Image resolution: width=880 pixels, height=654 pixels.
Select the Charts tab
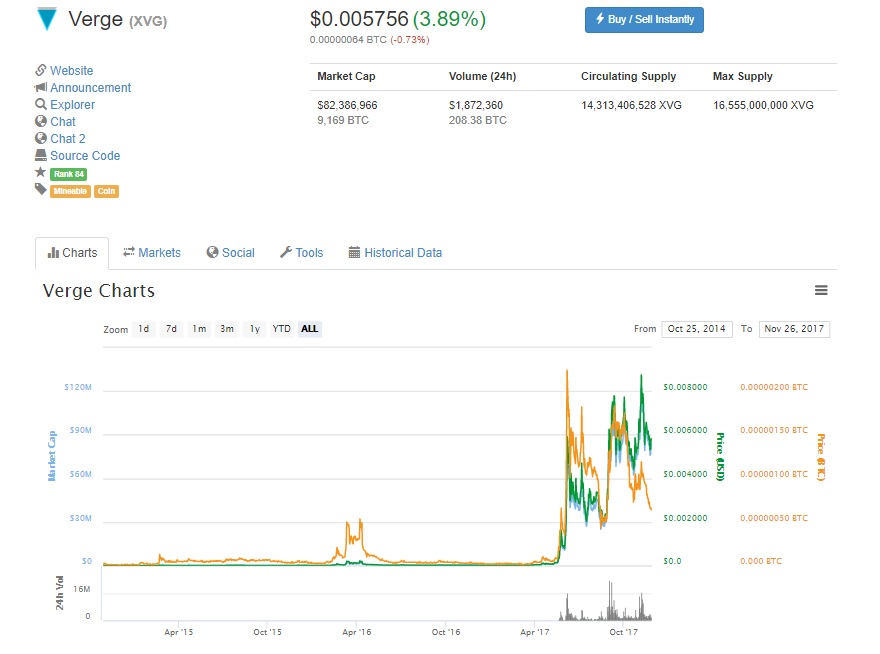point(72,253)
